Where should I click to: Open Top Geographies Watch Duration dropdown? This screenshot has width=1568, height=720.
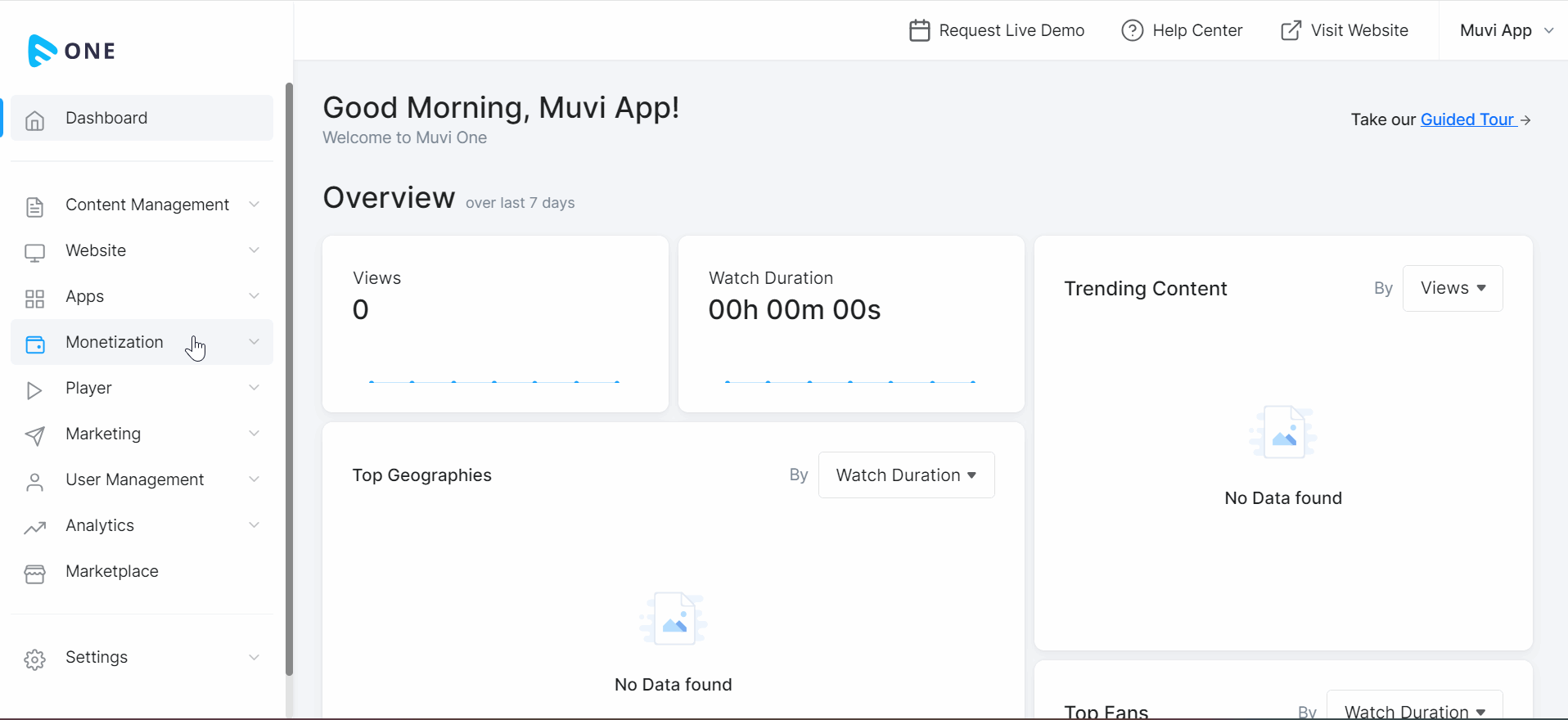coord(906,475)
